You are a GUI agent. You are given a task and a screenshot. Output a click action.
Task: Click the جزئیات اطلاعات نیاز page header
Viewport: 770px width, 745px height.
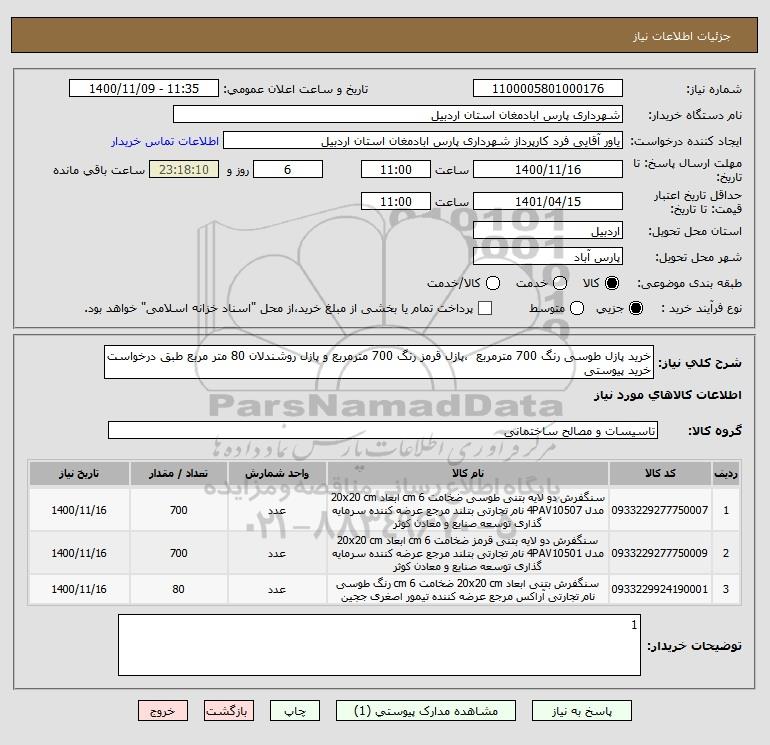682,36
